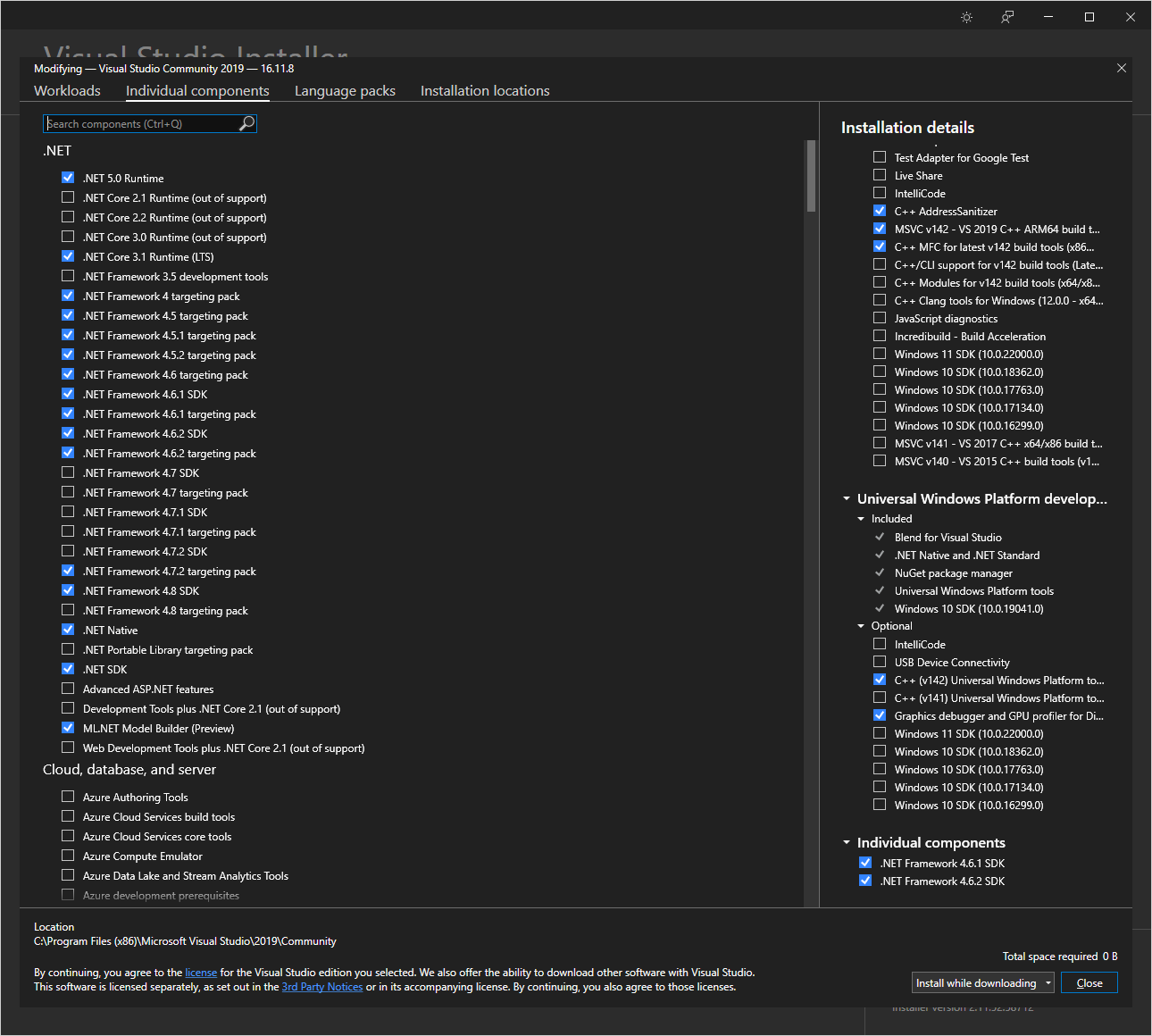Check .NET Framework 4.7 SDK
1152x1036 pixels.
(68, 472)
